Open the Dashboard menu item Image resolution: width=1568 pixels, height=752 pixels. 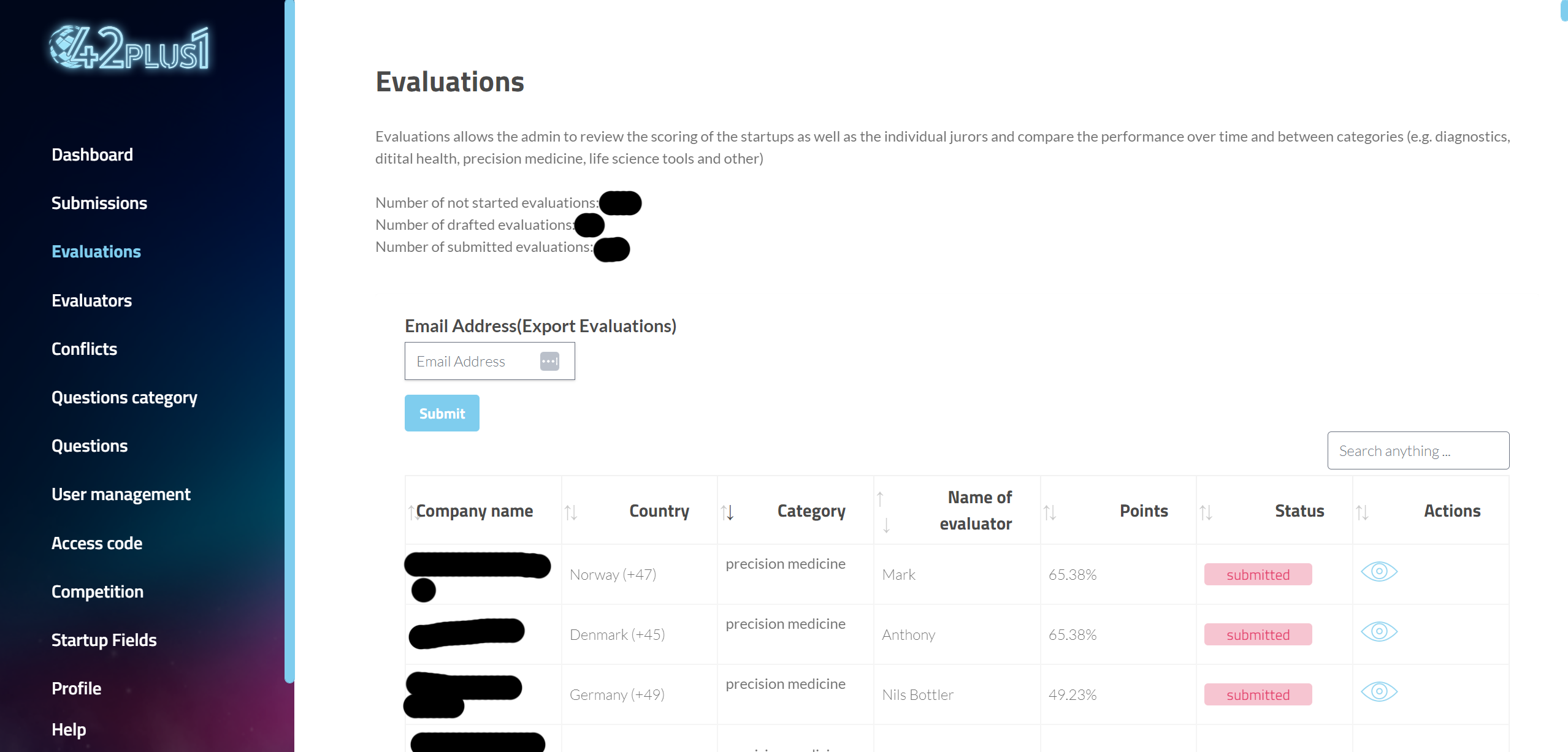tap(92, 154)
